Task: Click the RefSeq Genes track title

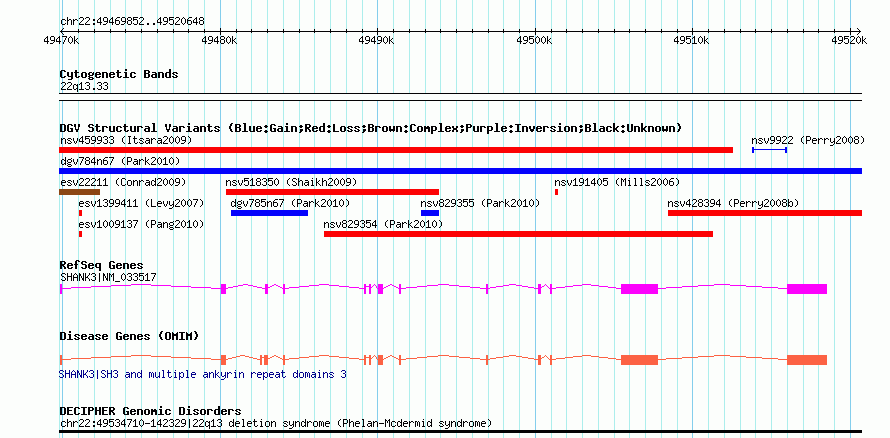Action: (x=102, y=265)
